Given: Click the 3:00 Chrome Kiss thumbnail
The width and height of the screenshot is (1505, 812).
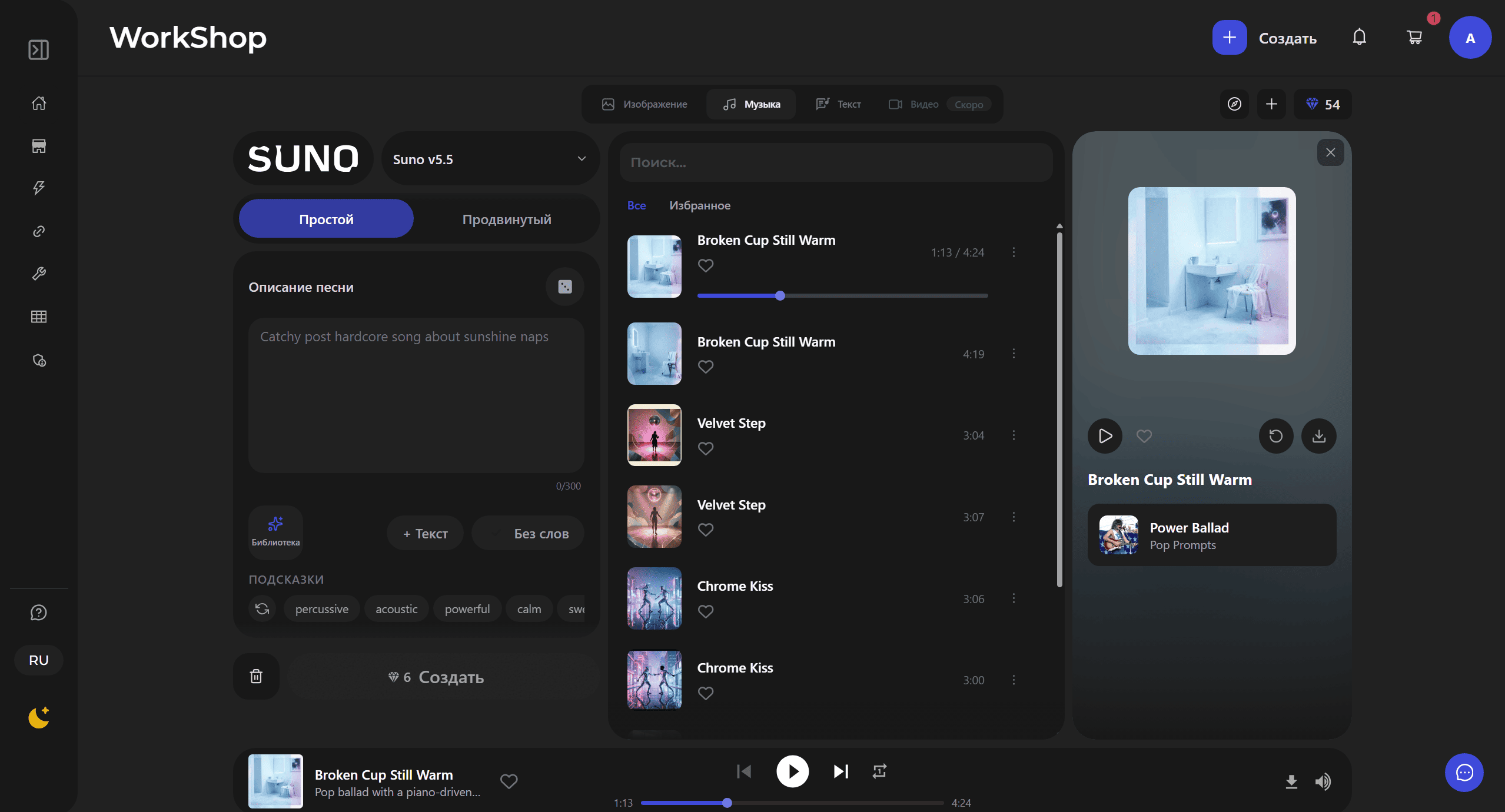Looking at the screenshot, I should pyautogui.click(x=654, y=680).
